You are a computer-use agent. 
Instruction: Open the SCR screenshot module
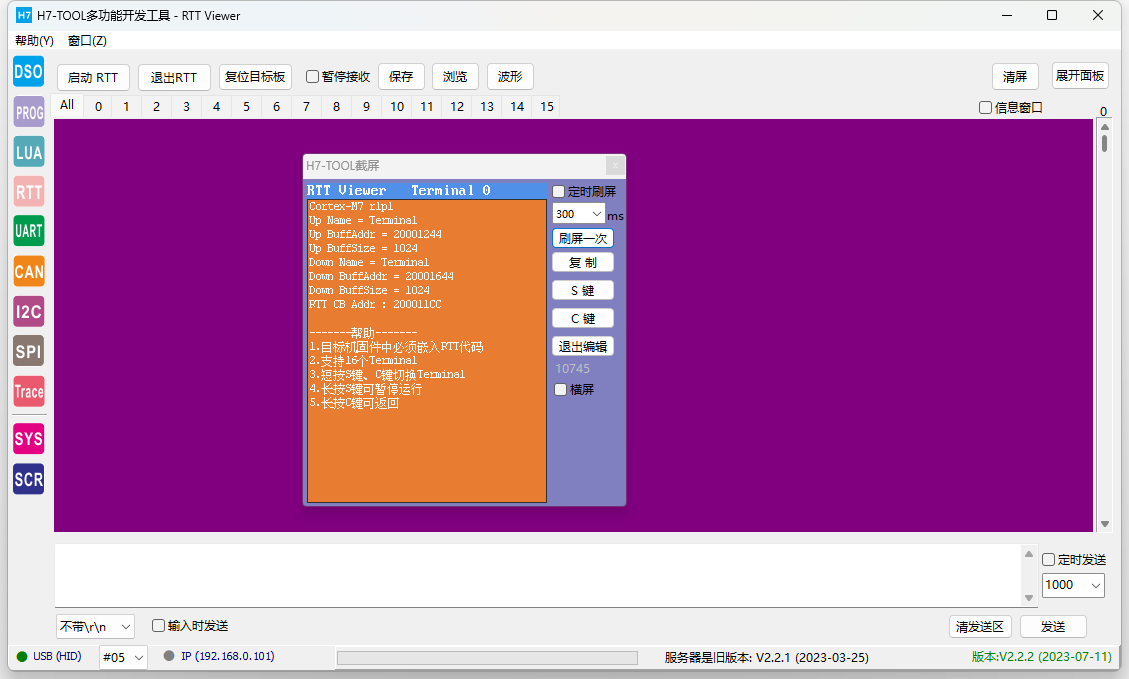click(x=29, y=479)
